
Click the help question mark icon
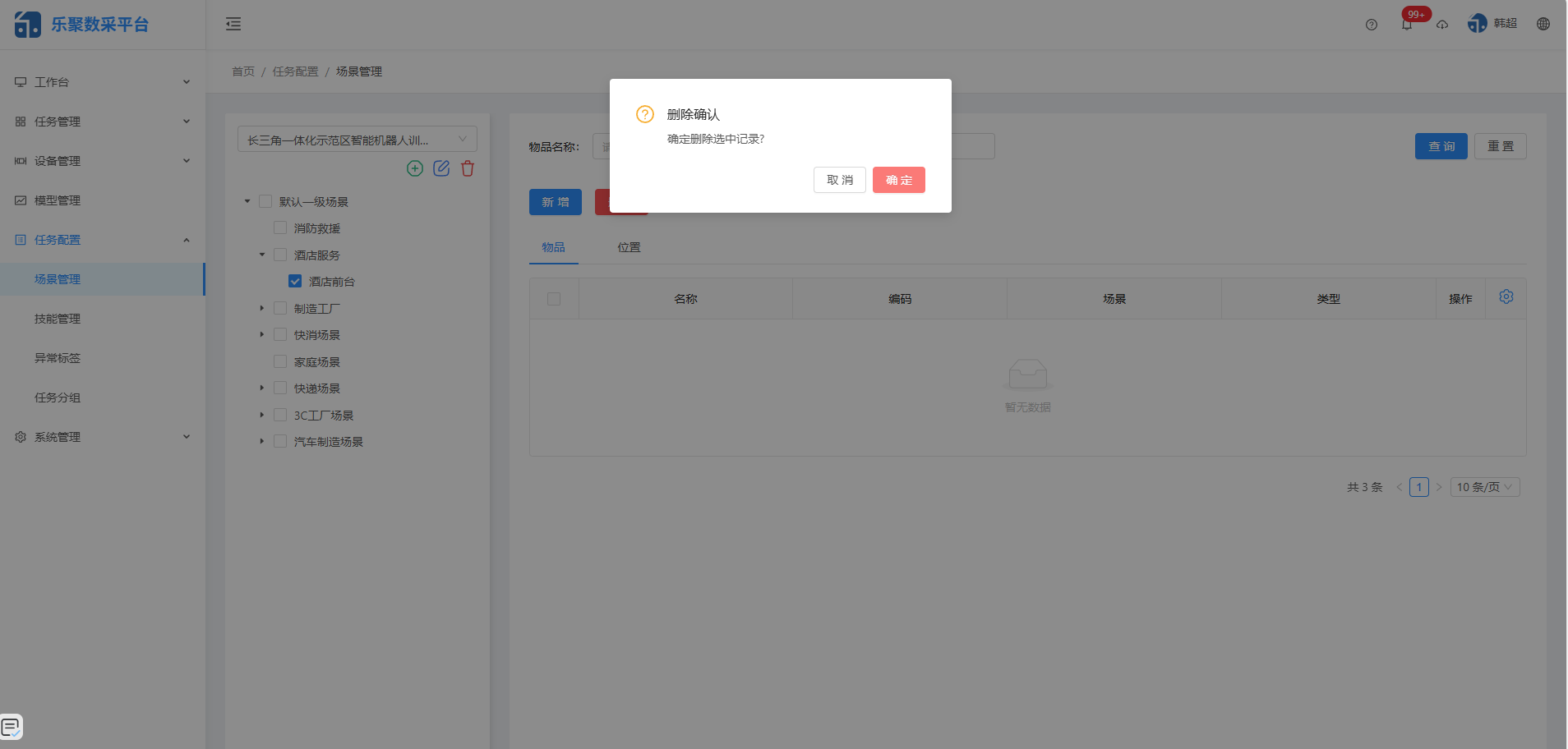pos(1371,25)
